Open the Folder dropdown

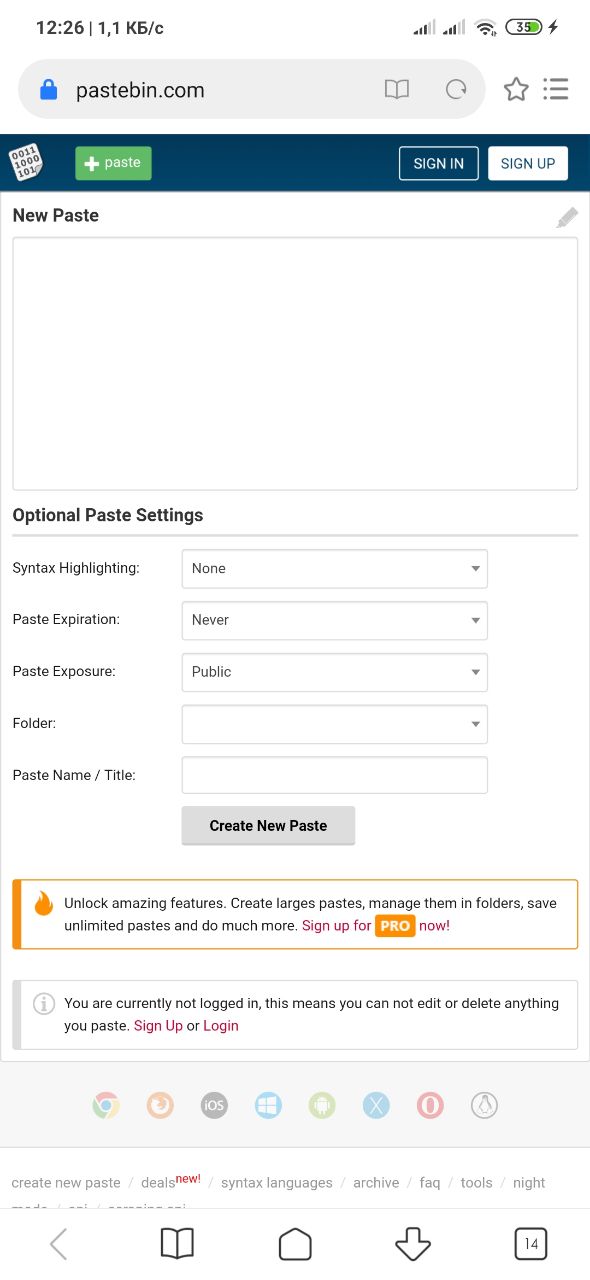334,724
